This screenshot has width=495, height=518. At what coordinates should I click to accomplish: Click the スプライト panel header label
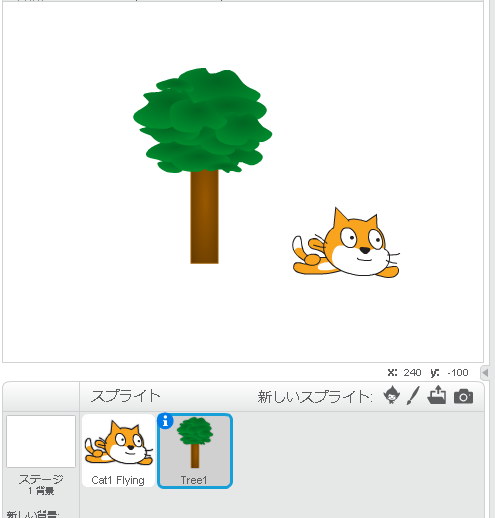[x=126, y=396]
